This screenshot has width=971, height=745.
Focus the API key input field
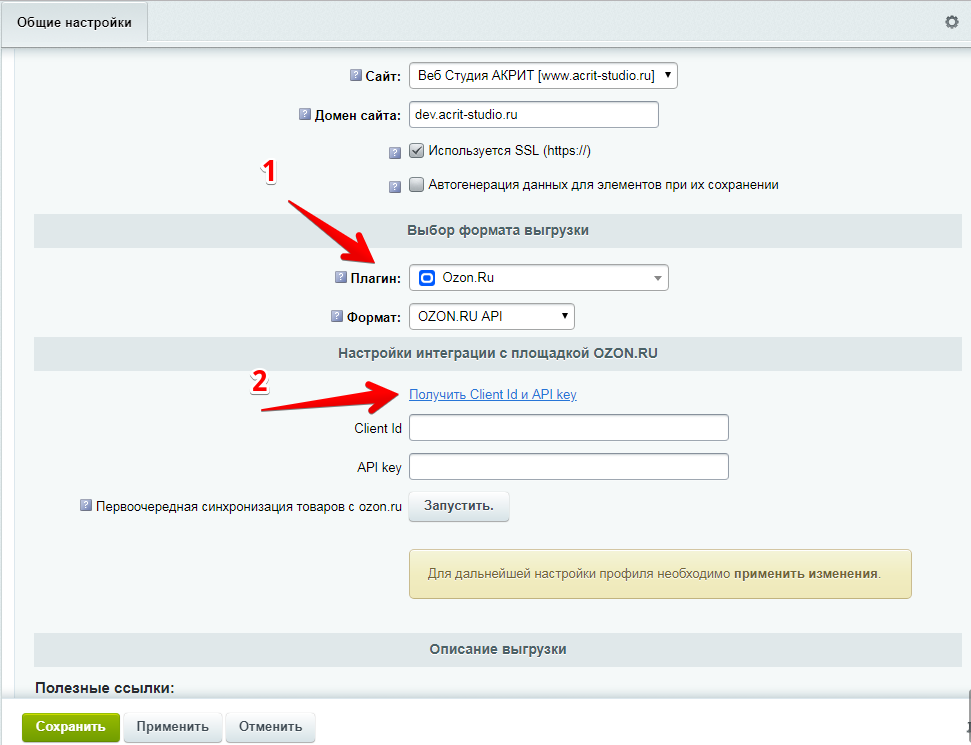[568, 467]
